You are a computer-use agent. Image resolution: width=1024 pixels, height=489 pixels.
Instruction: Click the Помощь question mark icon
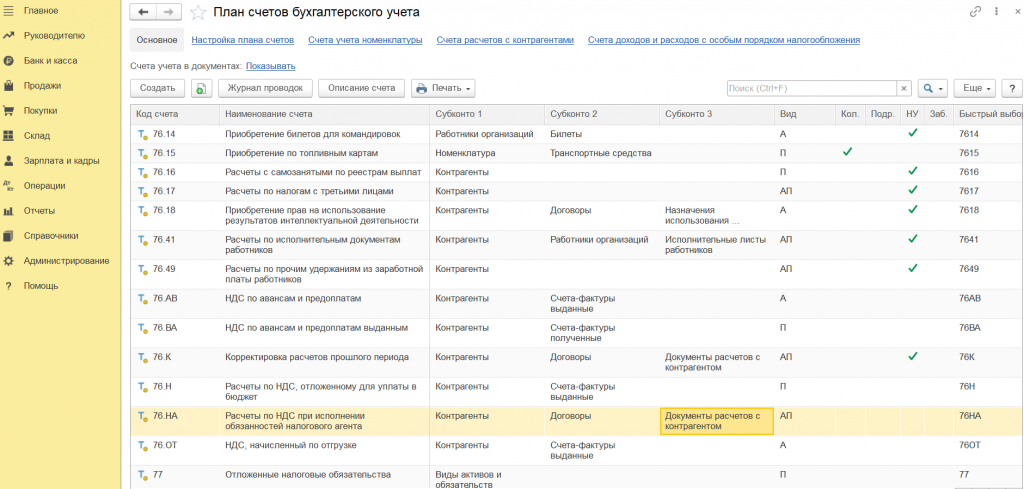point(8,285)
